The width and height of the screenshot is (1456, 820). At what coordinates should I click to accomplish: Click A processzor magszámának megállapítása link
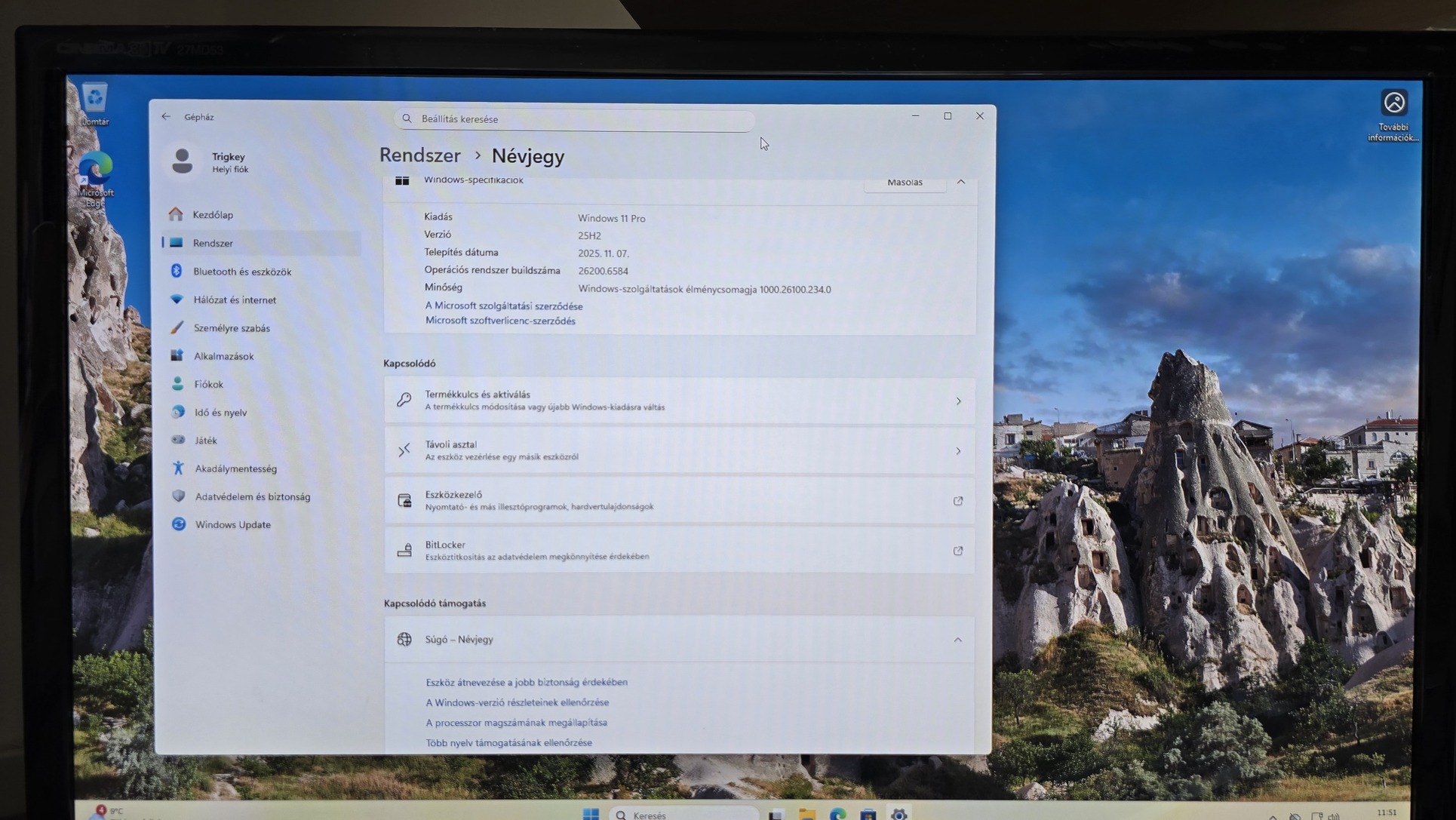point(516,723)
